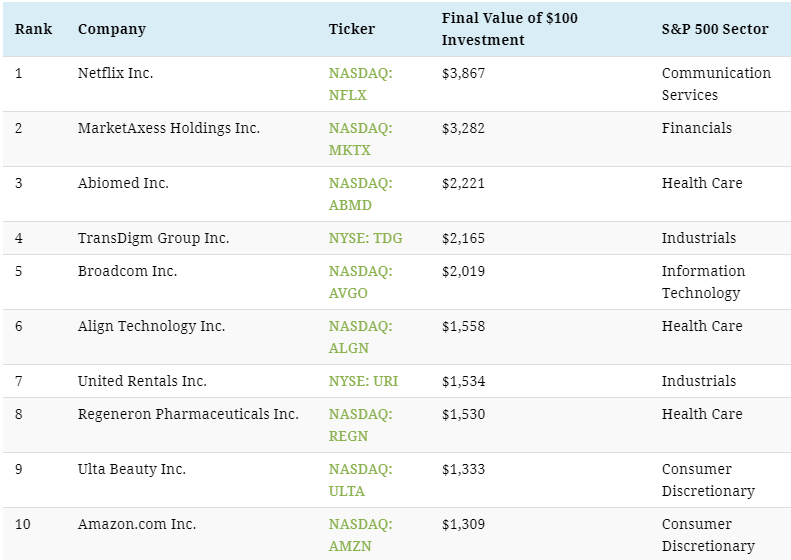The height and width of the screenshot is (560, 791).
Task: Click the S&P 500 Sector column header
Action: point(715,29)
